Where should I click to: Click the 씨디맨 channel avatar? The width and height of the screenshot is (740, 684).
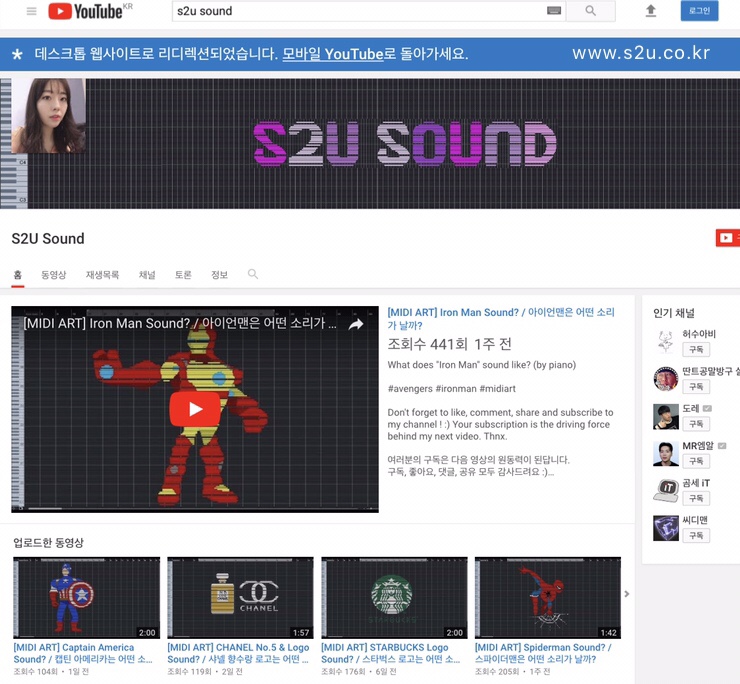tap(665, 528)
